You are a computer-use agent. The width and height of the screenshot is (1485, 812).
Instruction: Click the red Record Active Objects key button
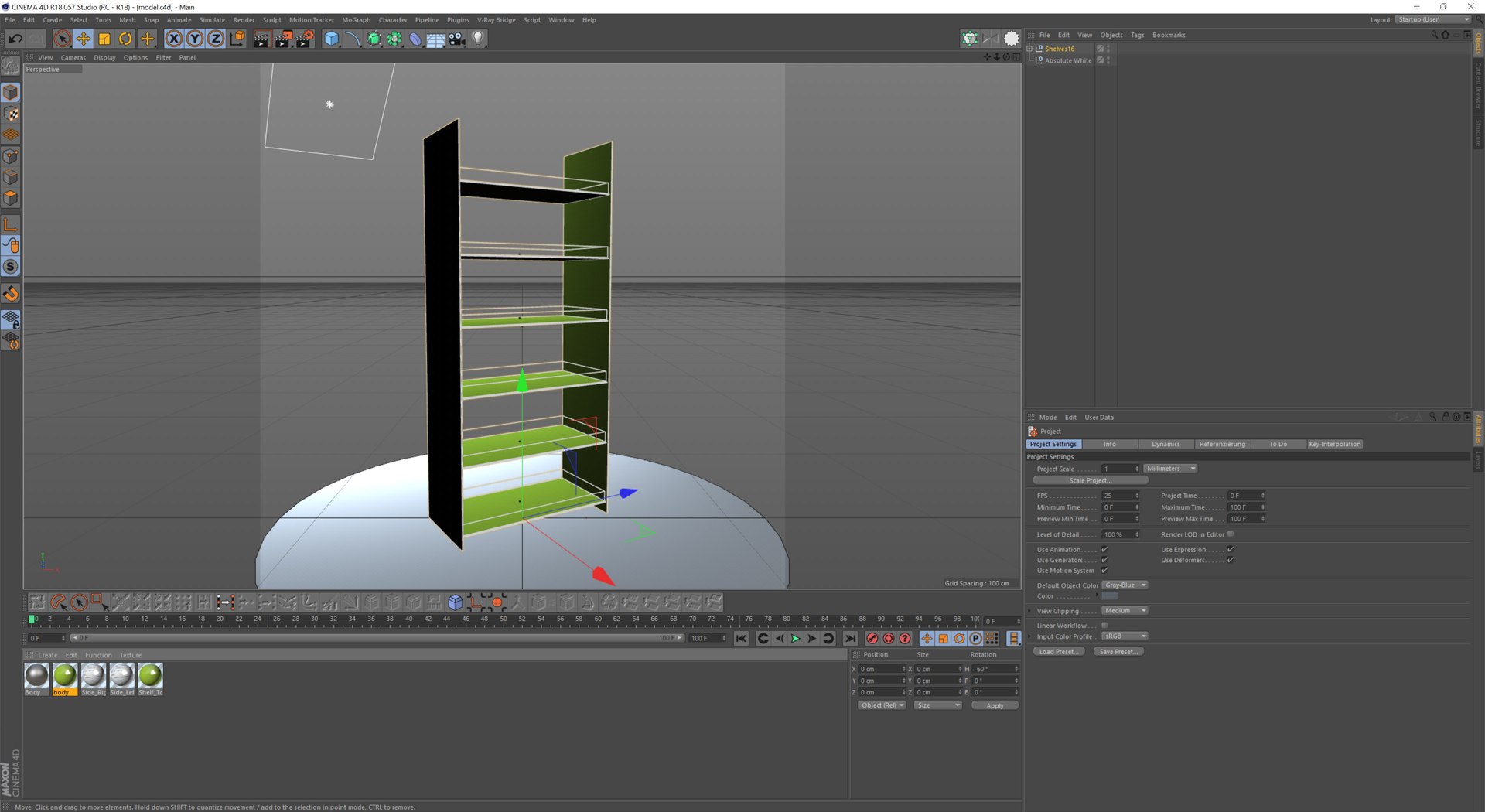tap(872, 639)
